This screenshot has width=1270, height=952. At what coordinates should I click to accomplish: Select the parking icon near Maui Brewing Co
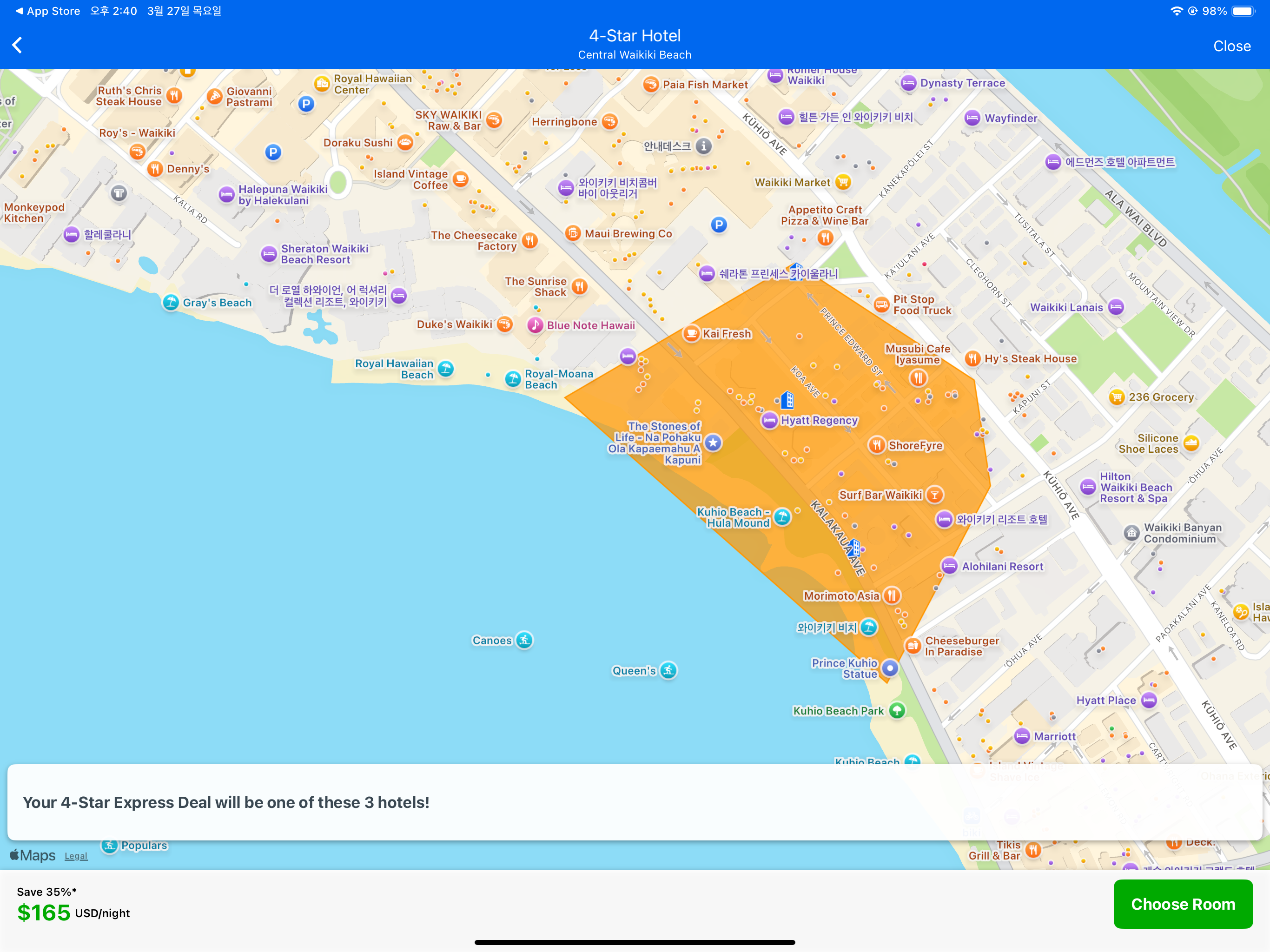(719, 225)
